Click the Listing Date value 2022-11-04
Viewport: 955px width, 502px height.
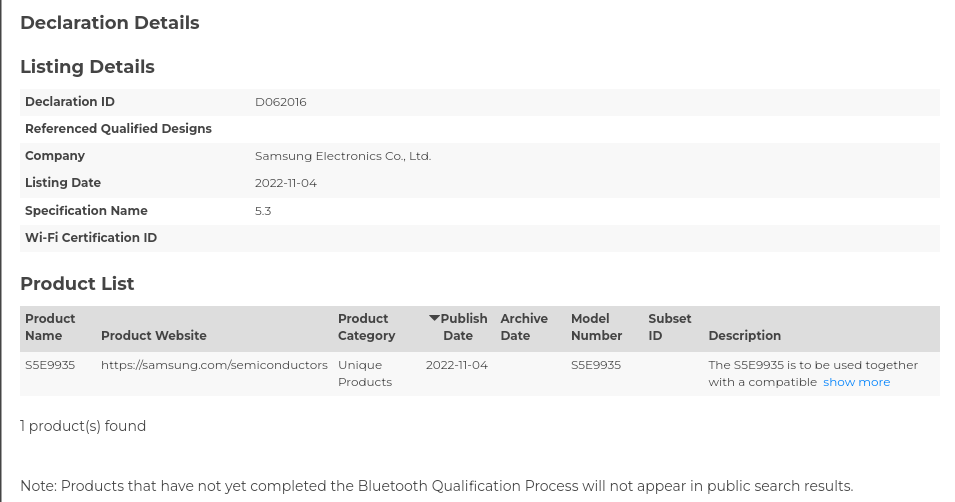tap(286, 183)
